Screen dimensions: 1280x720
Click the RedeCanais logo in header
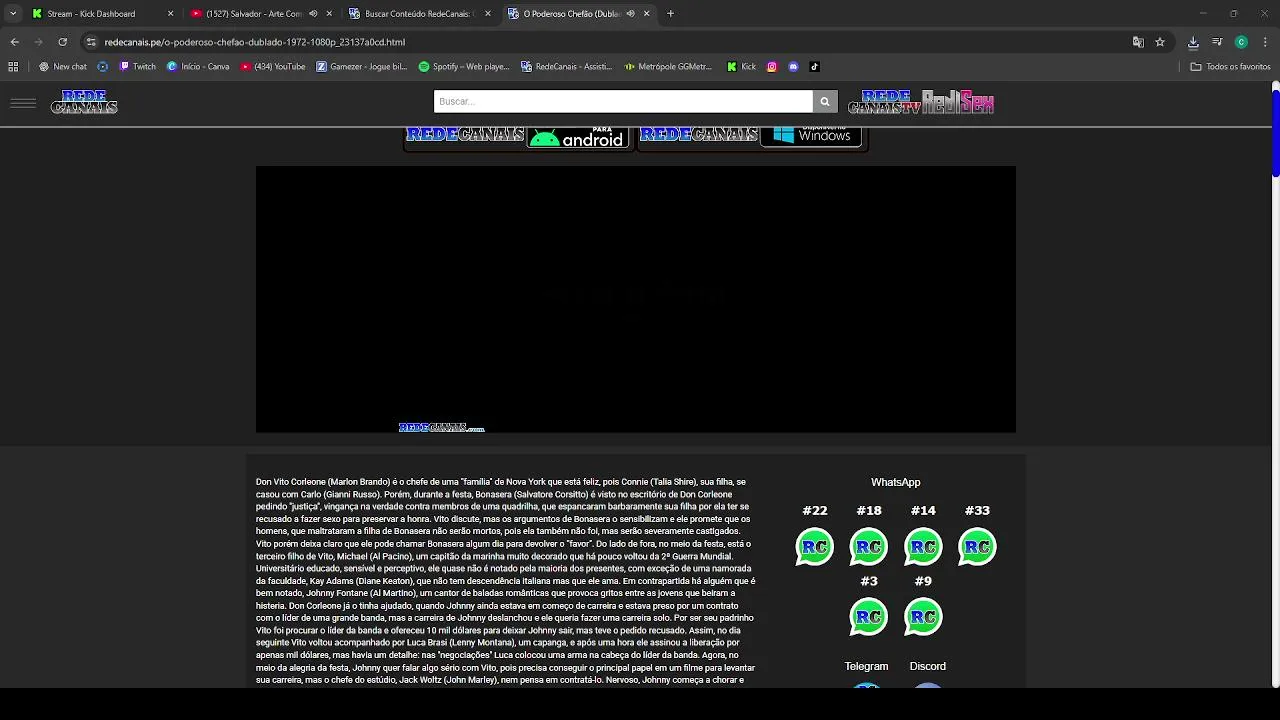84,102
